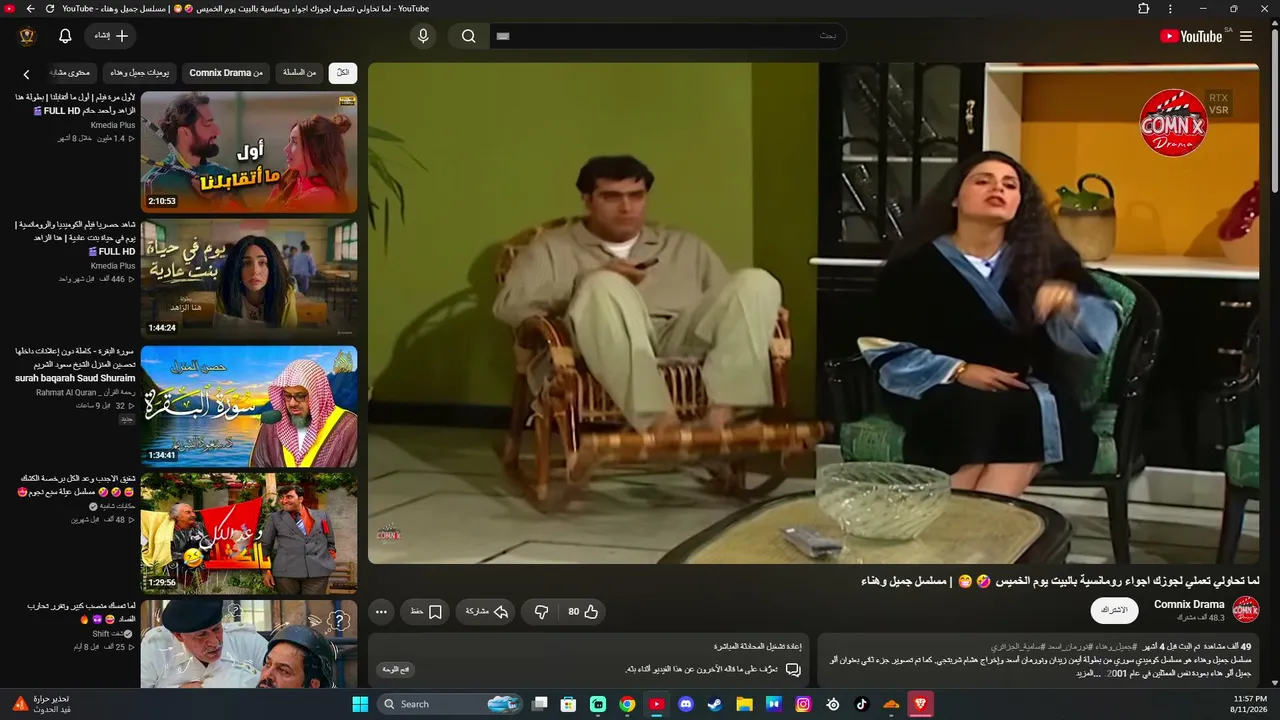The height and width of the screenshot is (720, 1280).
Task: Open يوم في حياة بنت عادية thumbnail
Action: coord(249,279)
